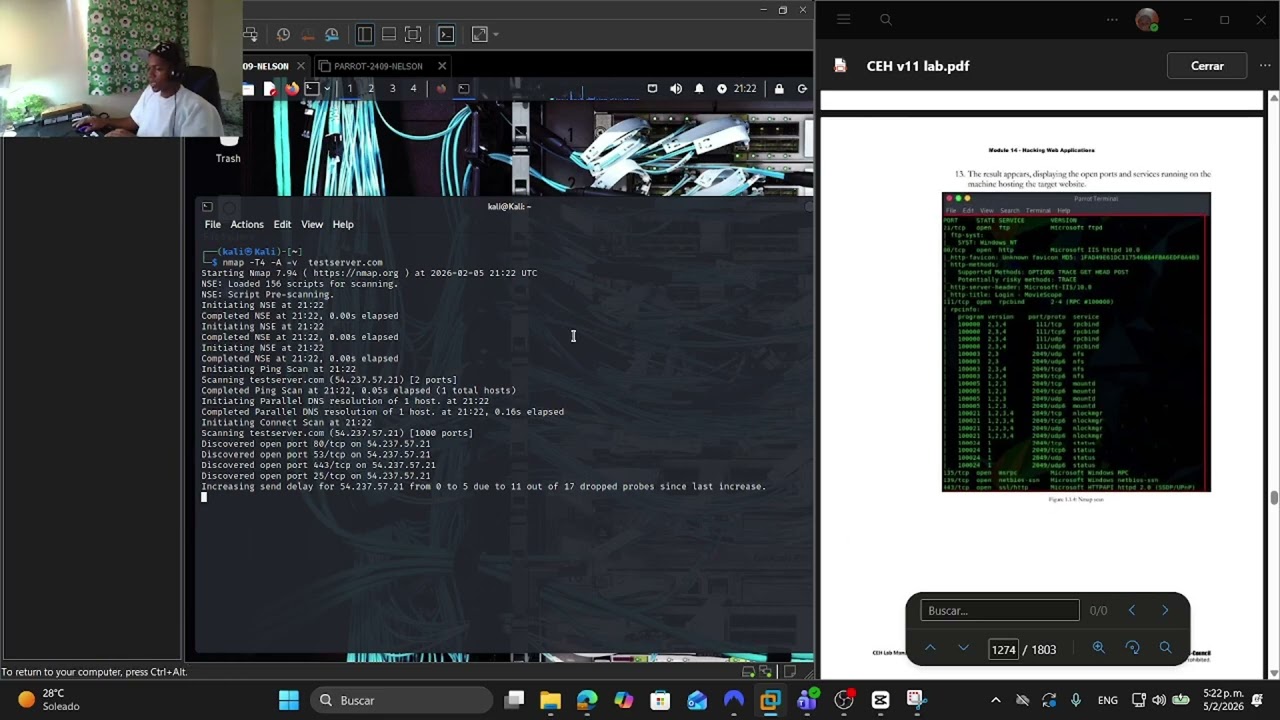
Task: Toggle the thumbnail bar view icon
Action: (x=389, y=35)
